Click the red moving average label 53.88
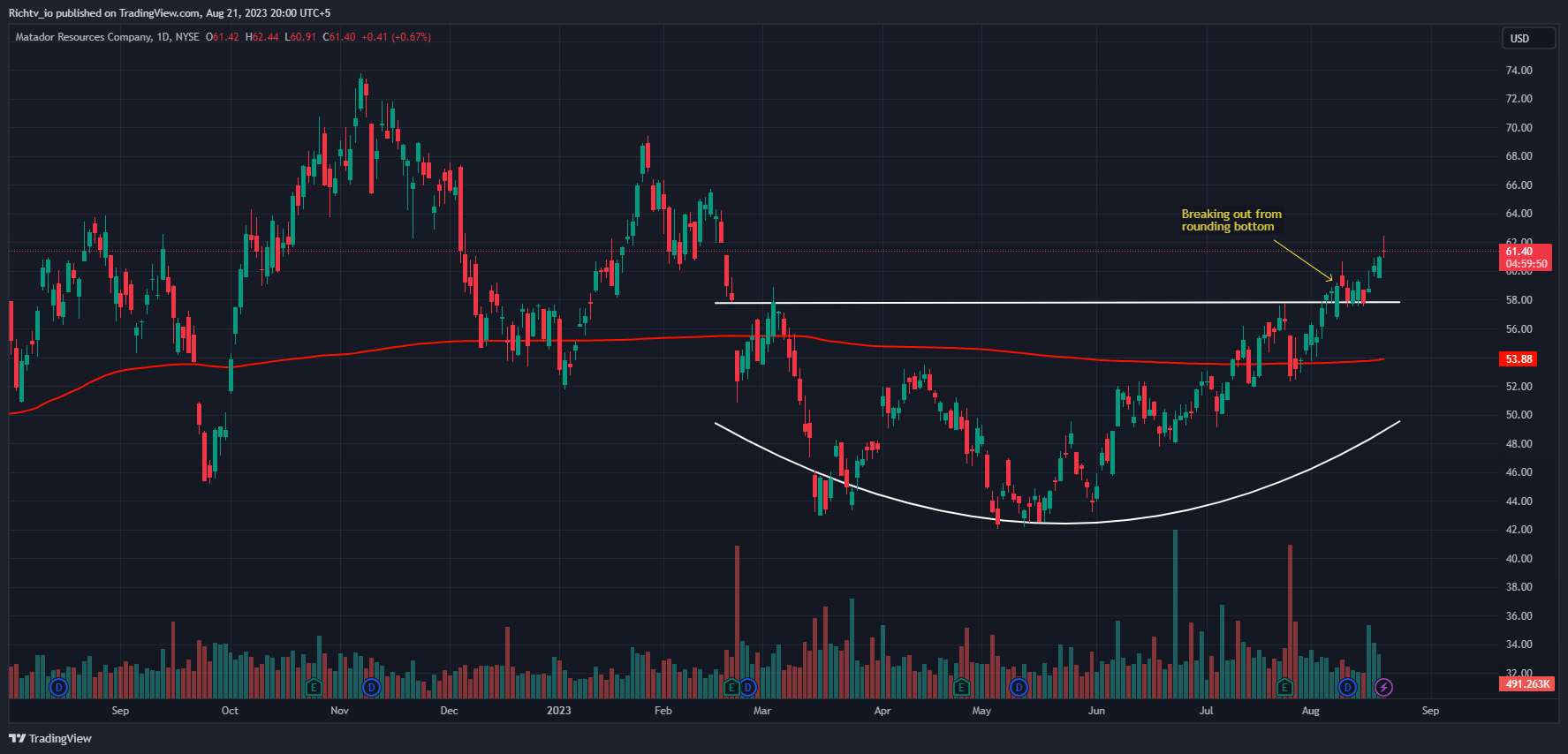 click(x=1519, y=359)
